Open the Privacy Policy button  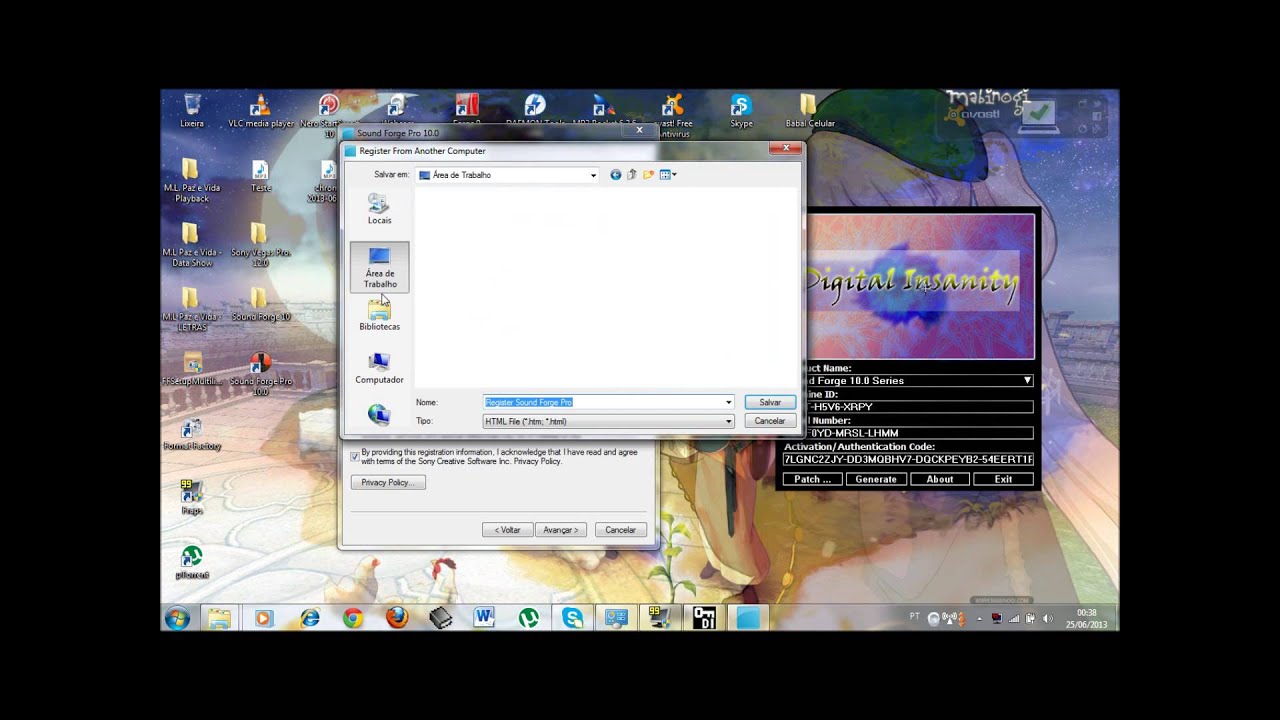388,482
